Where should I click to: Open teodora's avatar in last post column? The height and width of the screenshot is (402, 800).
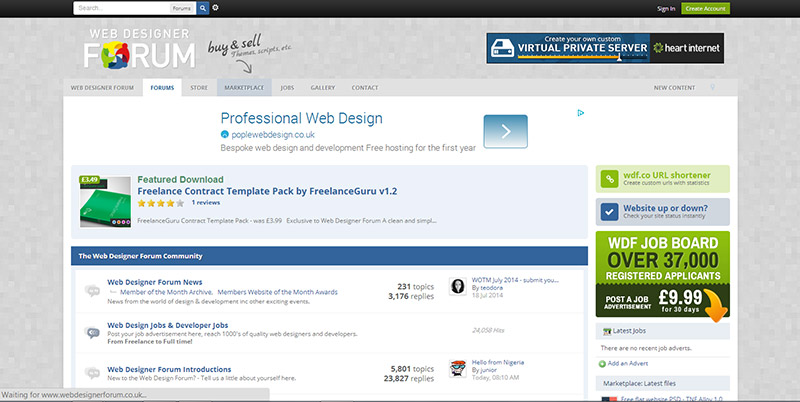click(457, 287)
